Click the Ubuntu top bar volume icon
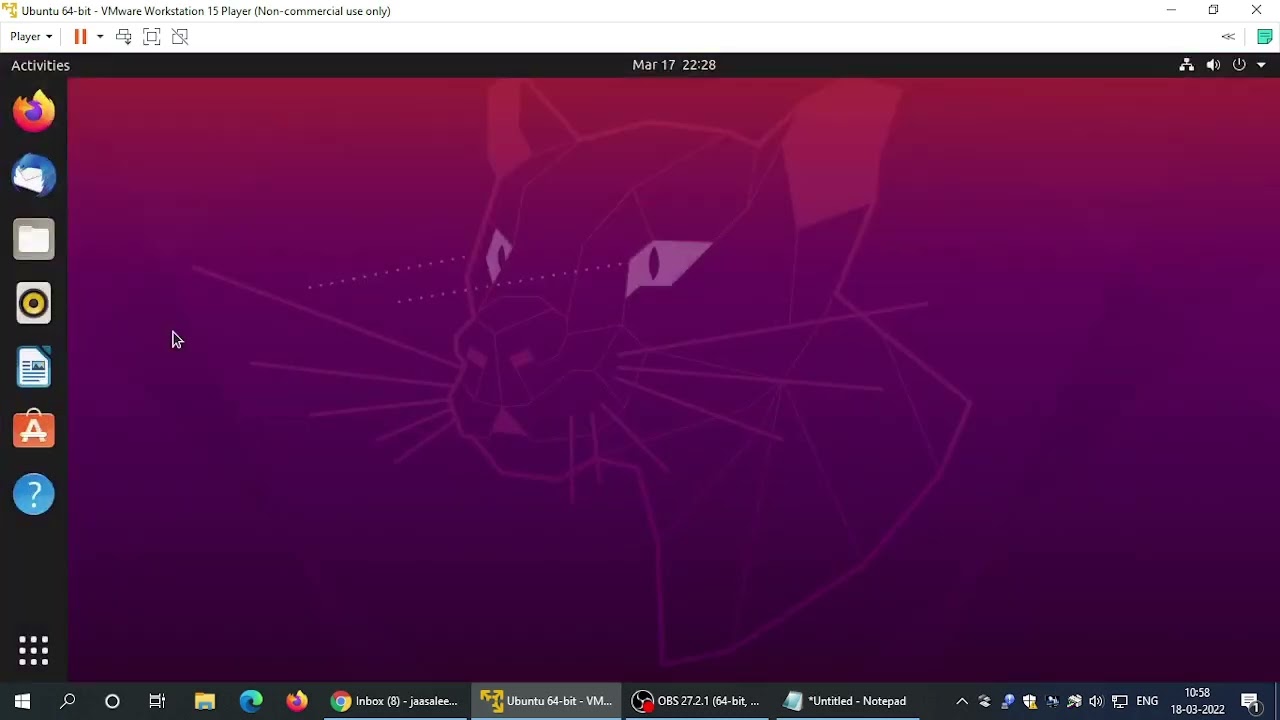 pos(1213,65)
